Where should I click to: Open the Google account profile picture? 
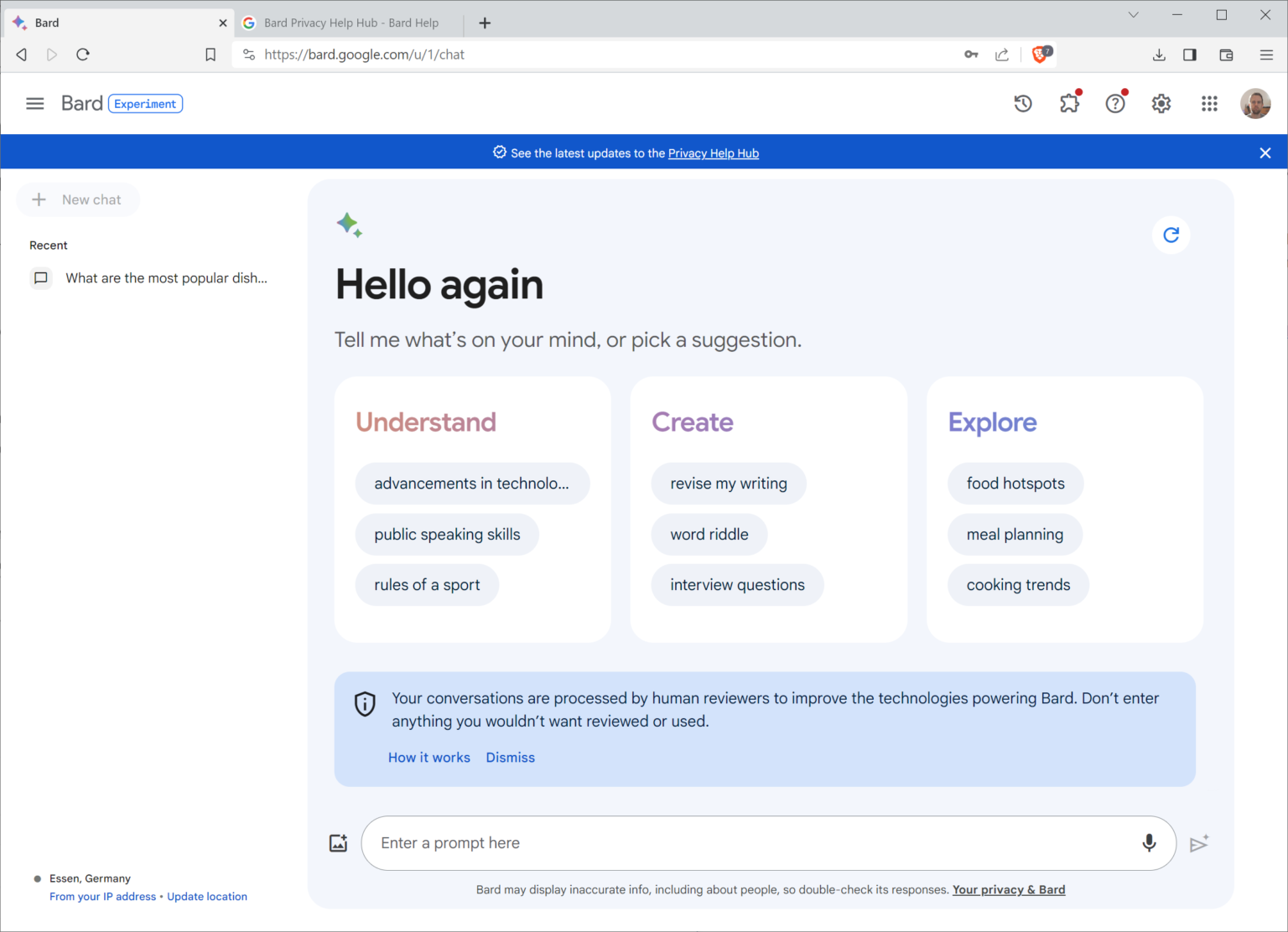click(x=1255, y=104)
